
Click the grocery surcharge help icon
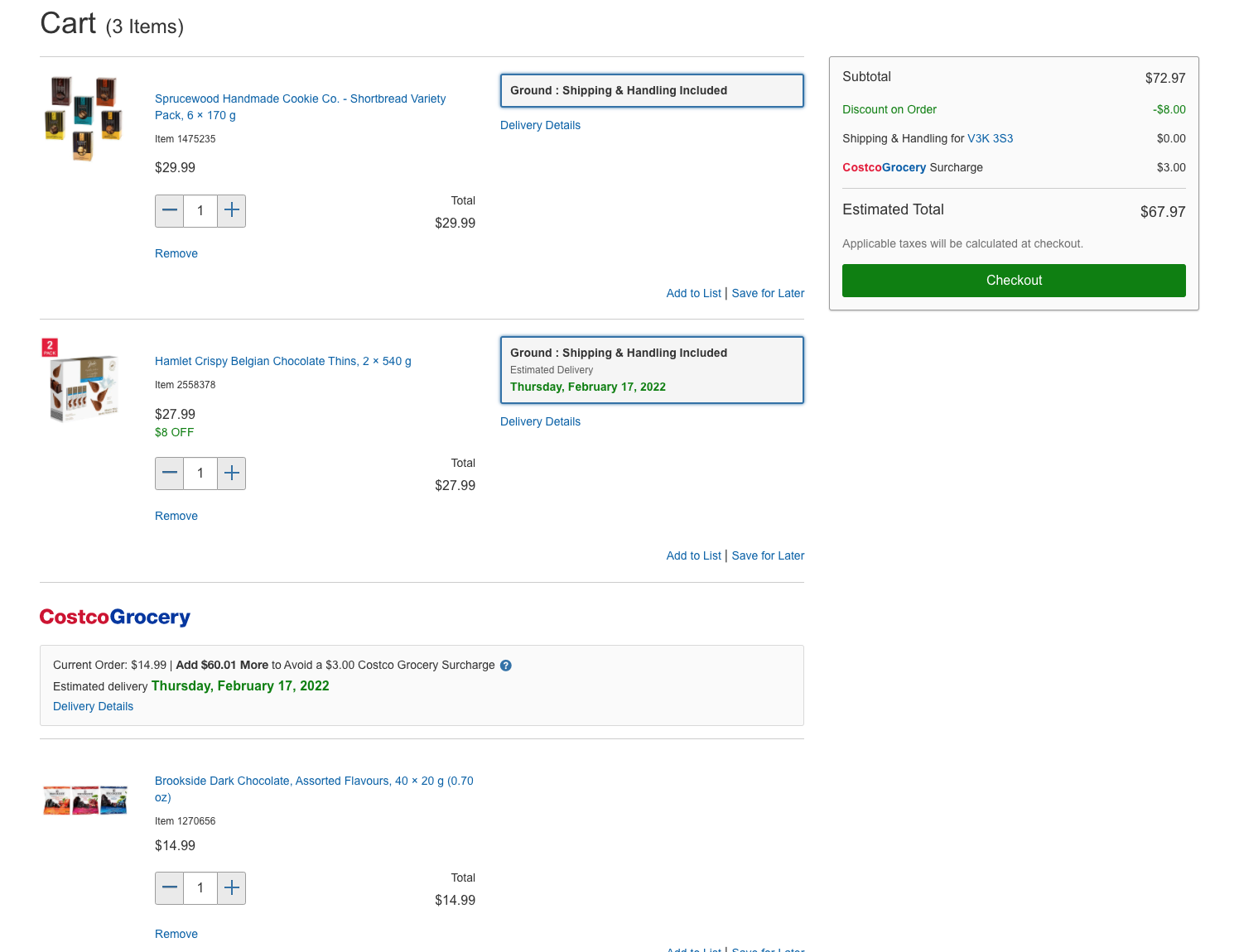pos(506,666)
